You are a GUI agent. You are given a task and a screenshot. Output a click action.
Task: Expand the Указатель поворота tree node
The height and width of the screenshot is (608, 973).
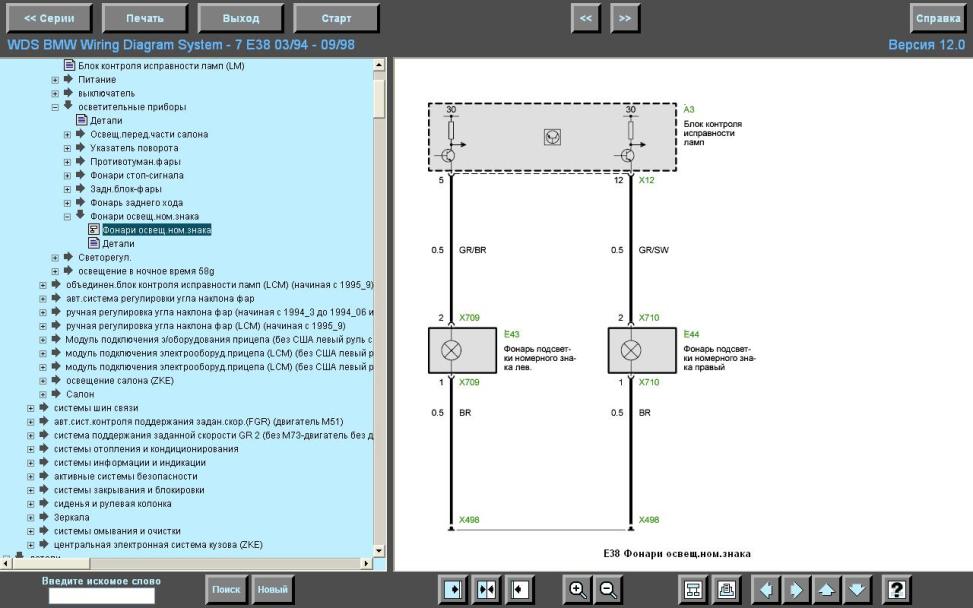(67, 148)
